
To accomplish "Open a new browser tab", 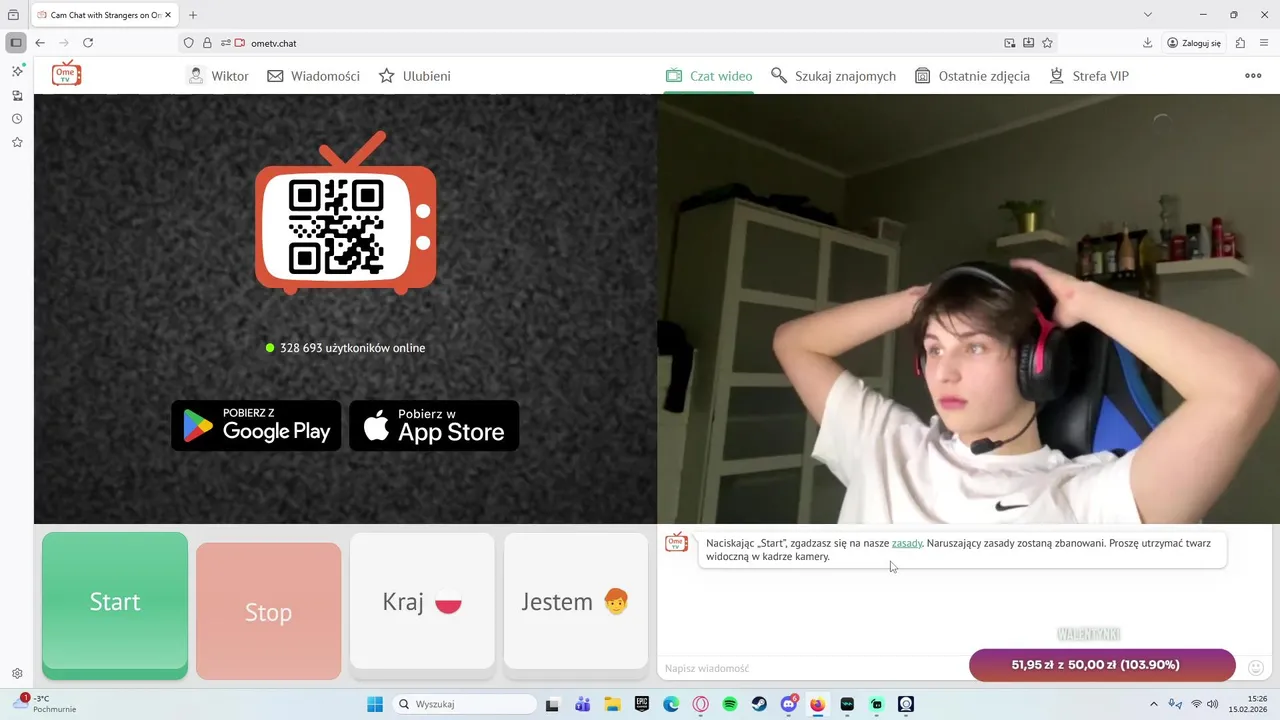I will point(193,15).
